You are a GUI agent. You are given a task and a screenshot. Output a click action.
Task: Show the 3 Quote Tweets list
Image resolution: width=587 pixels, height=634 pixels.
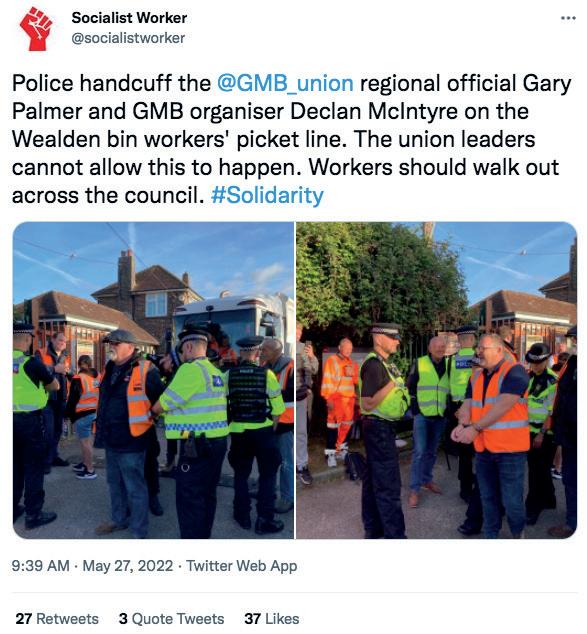pyautogui.click(x=171, y=619)
